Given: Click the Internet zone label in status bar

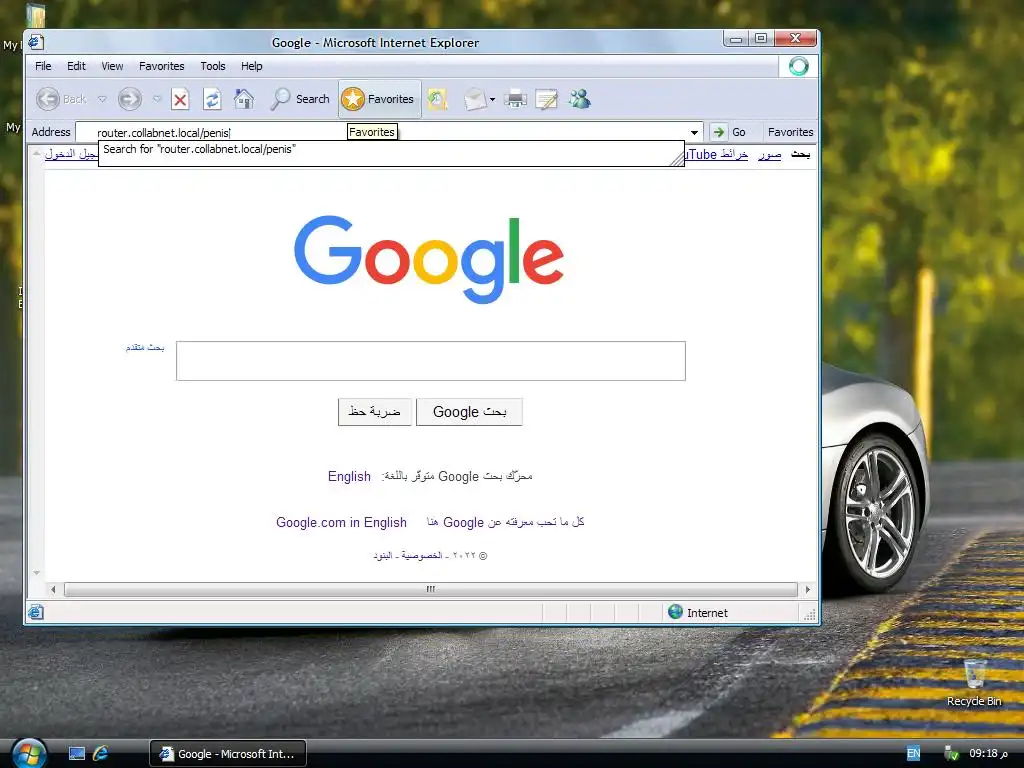Looking at the screenshot, I should 707,613.
